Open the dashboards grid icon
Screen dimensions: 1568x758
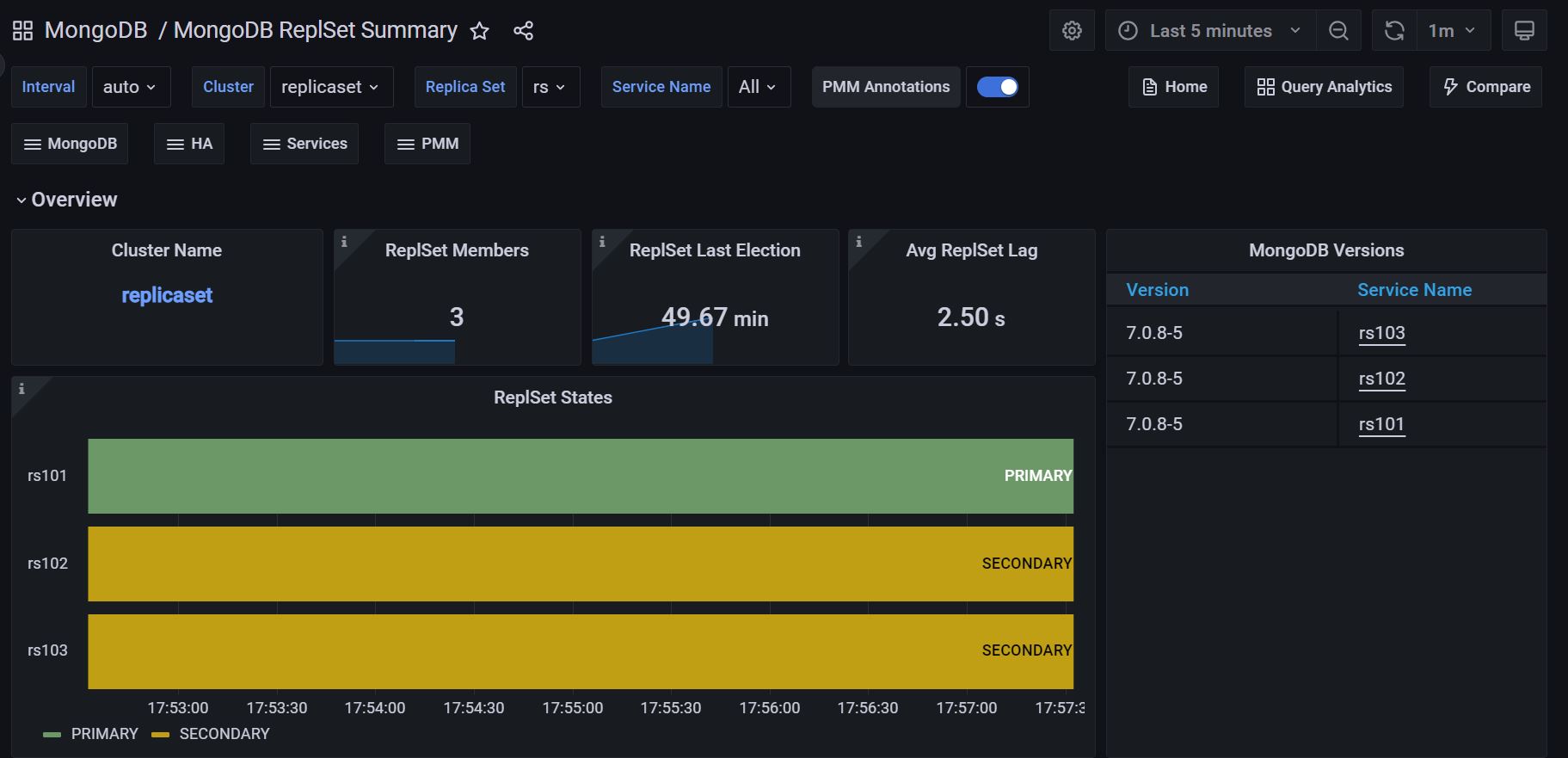22,31
